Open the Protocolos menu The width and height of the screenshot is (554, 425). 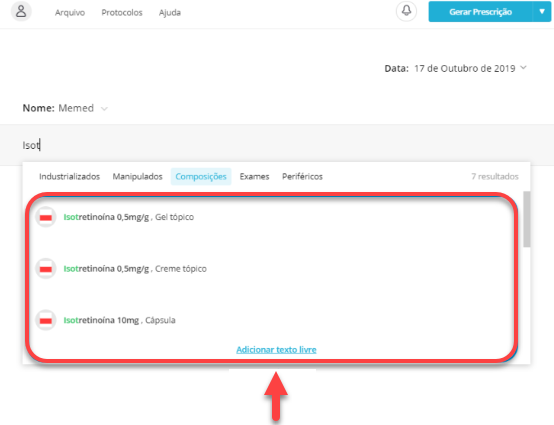coord(122,13)
